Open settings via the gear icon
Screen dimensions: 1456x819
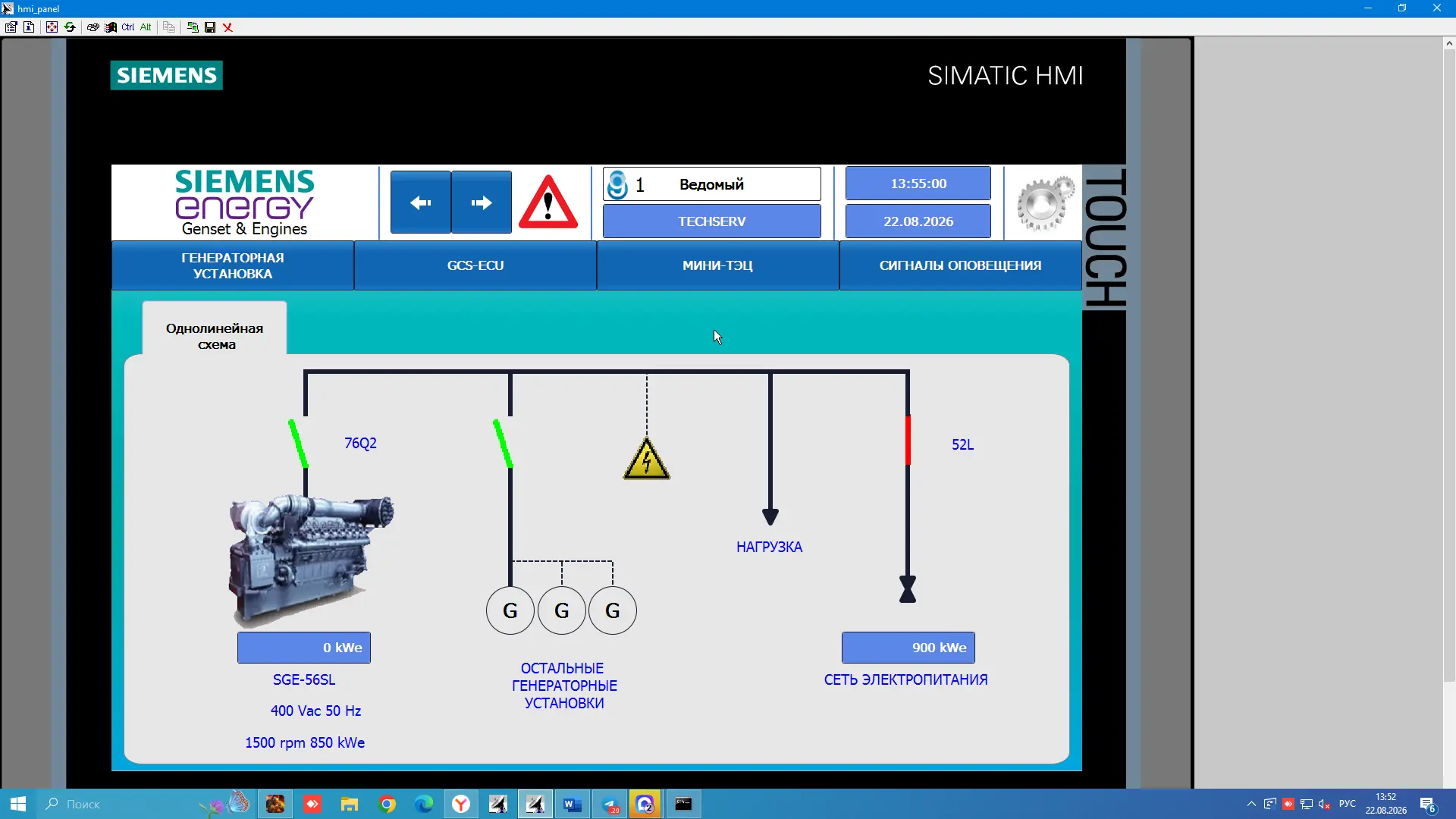pos(1045,203)
